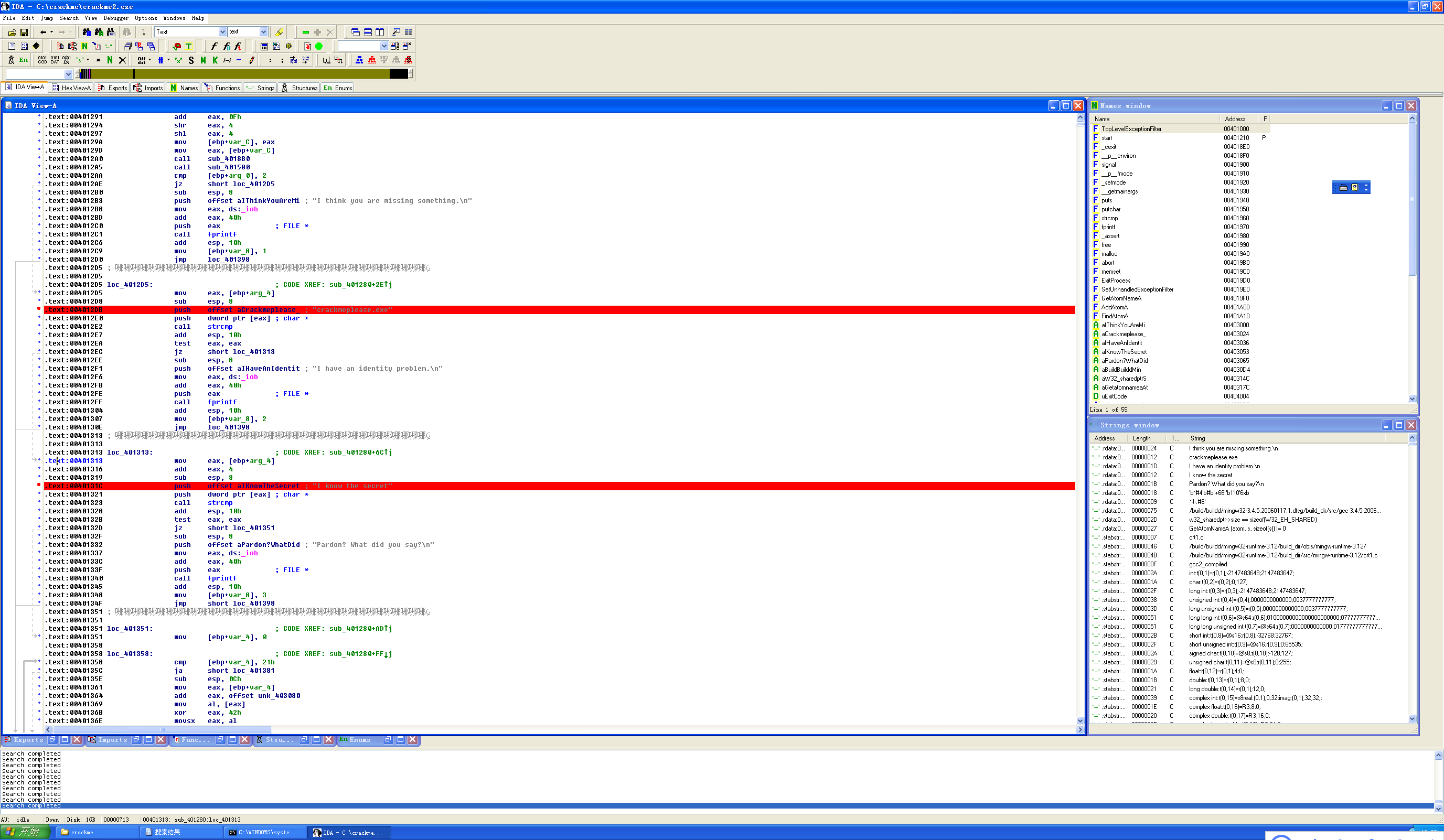1444x840 pixels.
Task: Click the 0101 COD convert-to-code icon
Action: coord(42,60)
